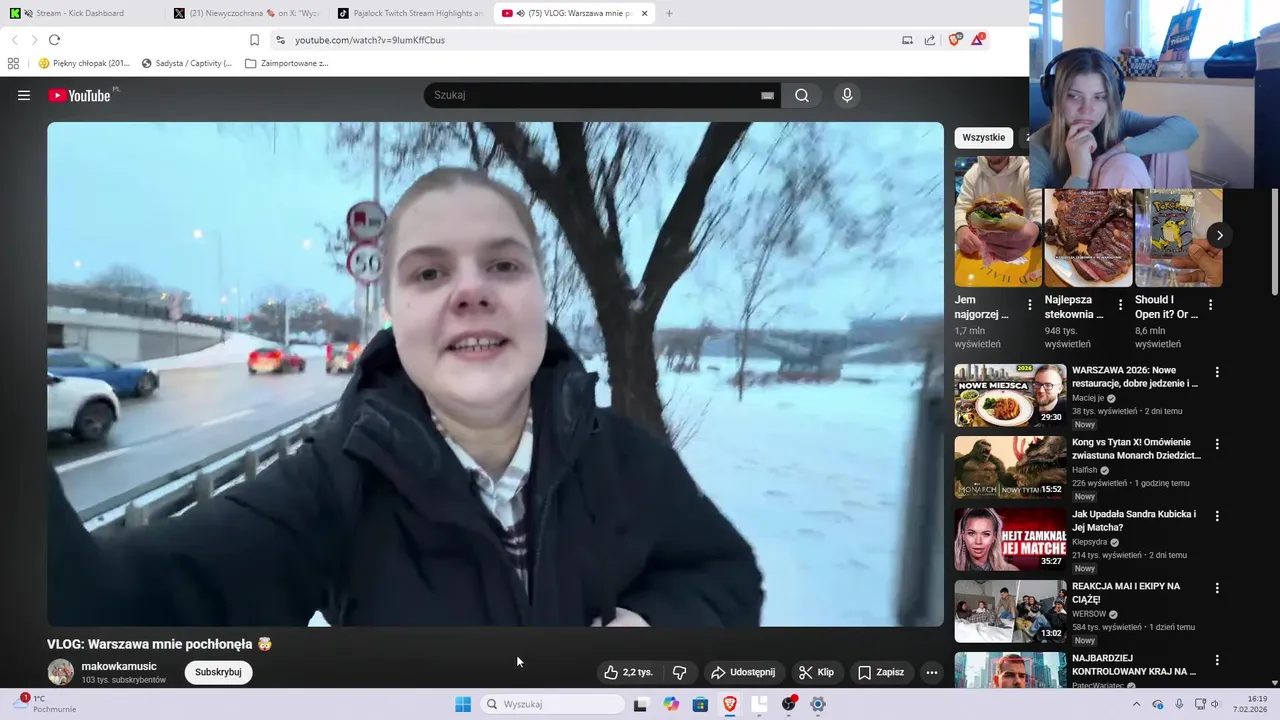This screenshot has height=720, width=1280.
Task: Open the YouTube hamburger guide menu
Action: click(24, 96)
